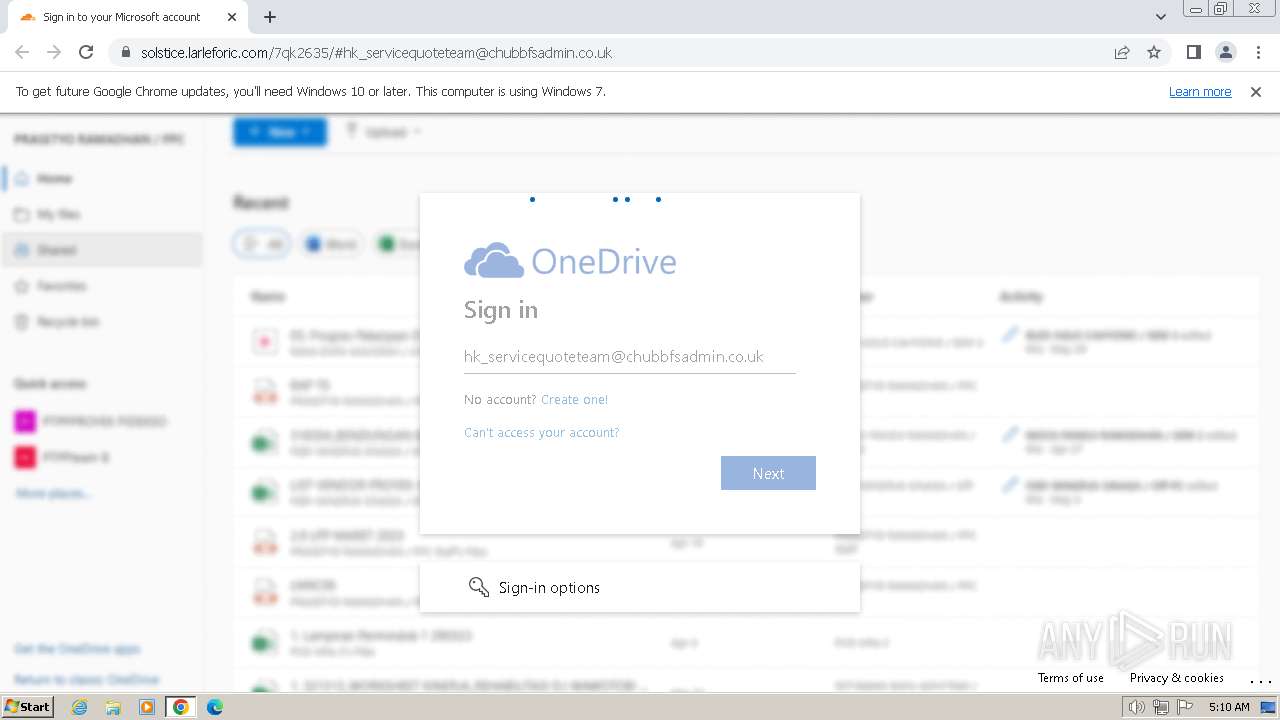1280x720 pixels.
Task: Click the key icon beside Sign-in options
Action: 479,587
